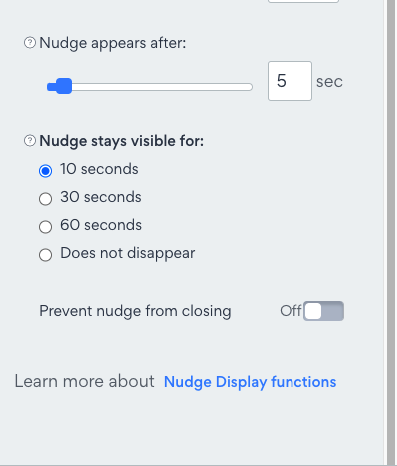This screenshot has height=466, width=397.
Task: Focus the seconds input field showing 5
Action: click(x=290, y=81)
